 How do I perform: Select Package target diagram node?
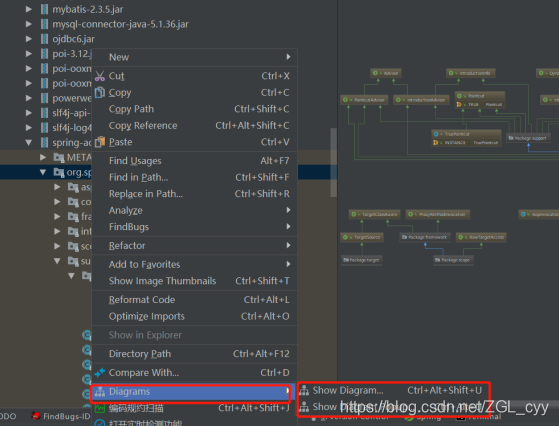click(x=362, y=260)
